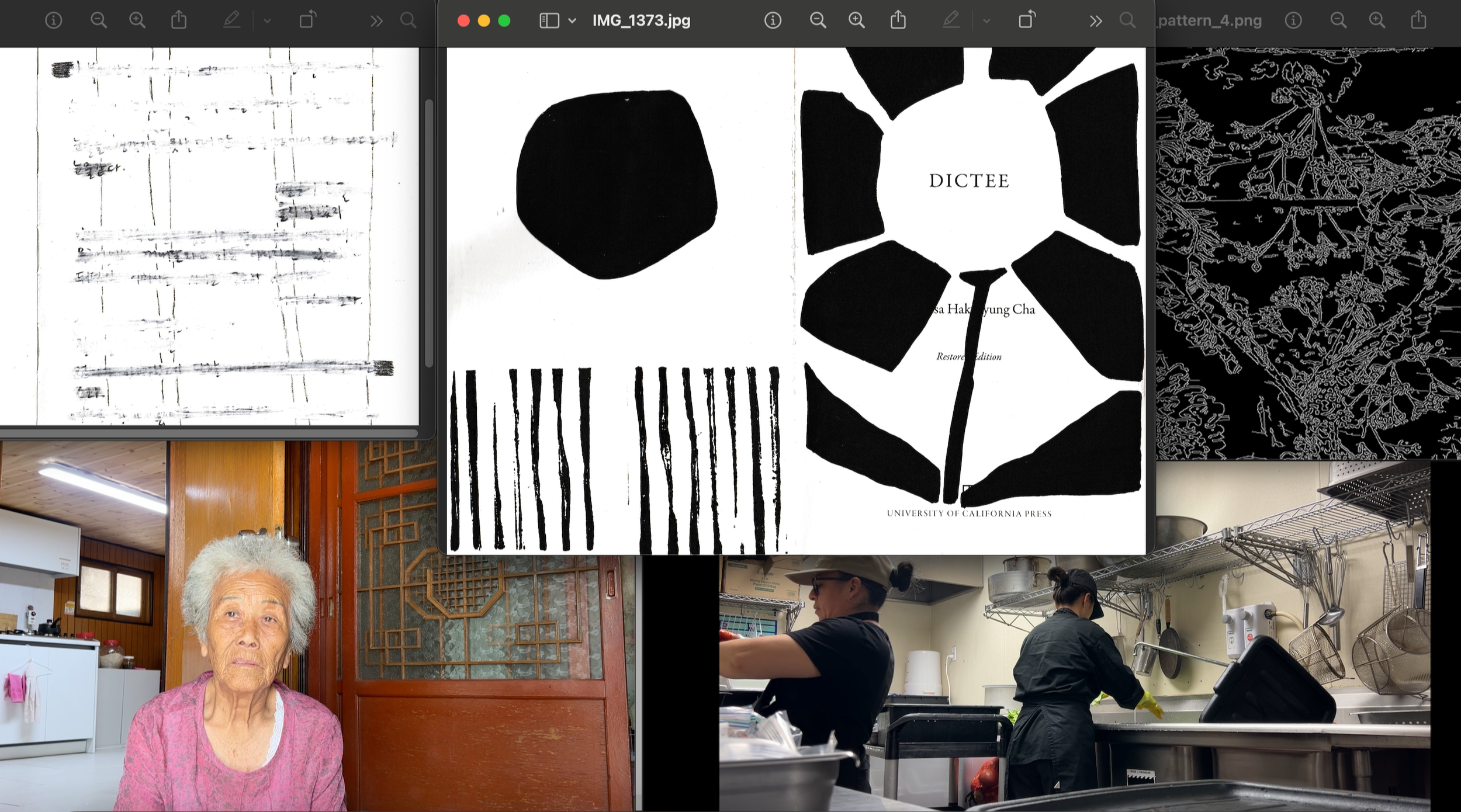Toggle sidebar view in IMG_1373.jpg window
The height and width of the screenshot is (812, 1461).
point(549,21)
